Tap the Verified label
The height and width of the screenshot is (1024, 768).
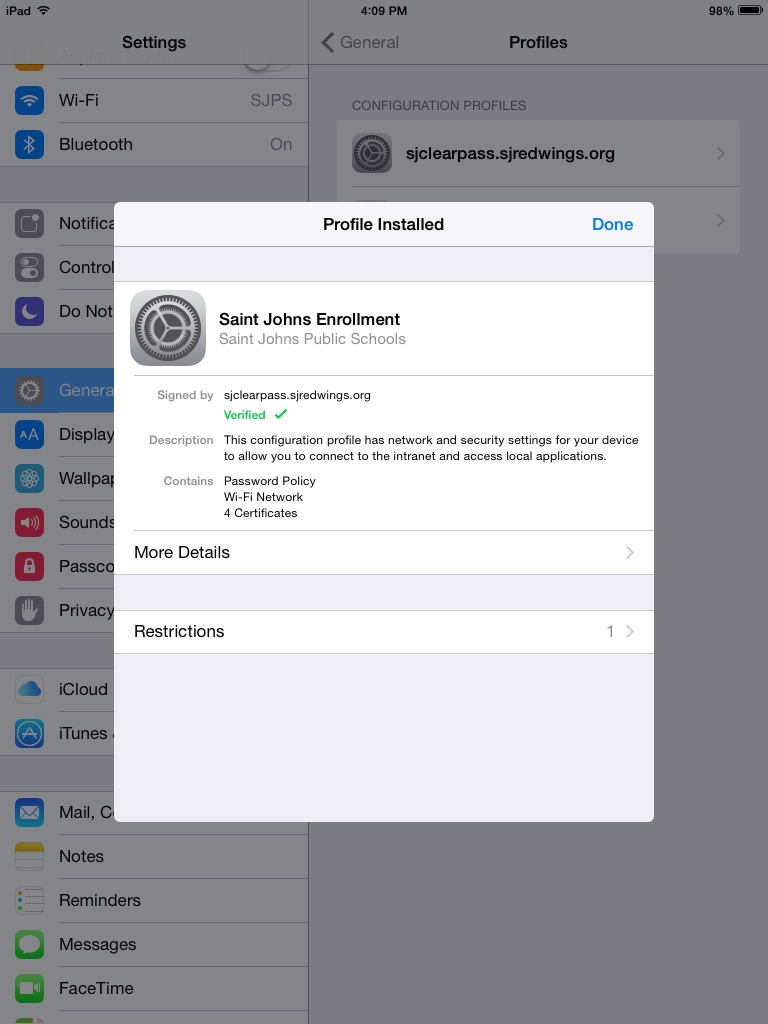pyautogui.click(x=244, y=415)
